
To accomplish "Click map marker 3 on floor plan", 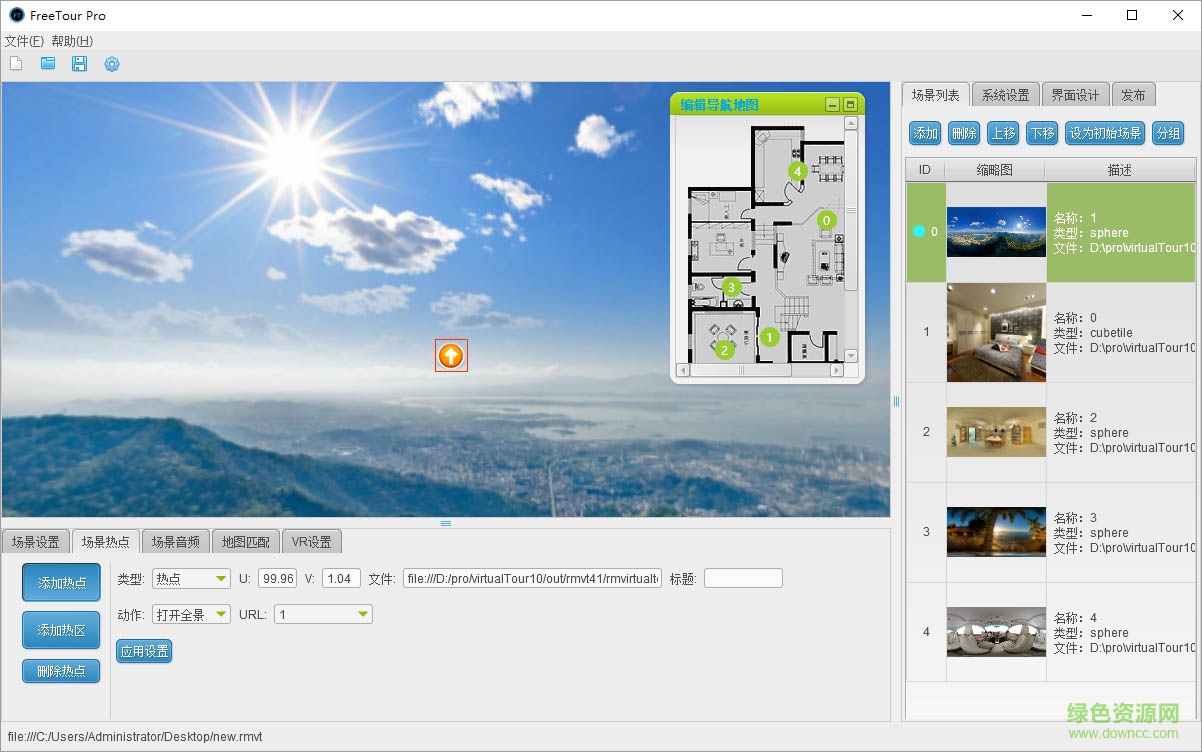I will (731, 287).
